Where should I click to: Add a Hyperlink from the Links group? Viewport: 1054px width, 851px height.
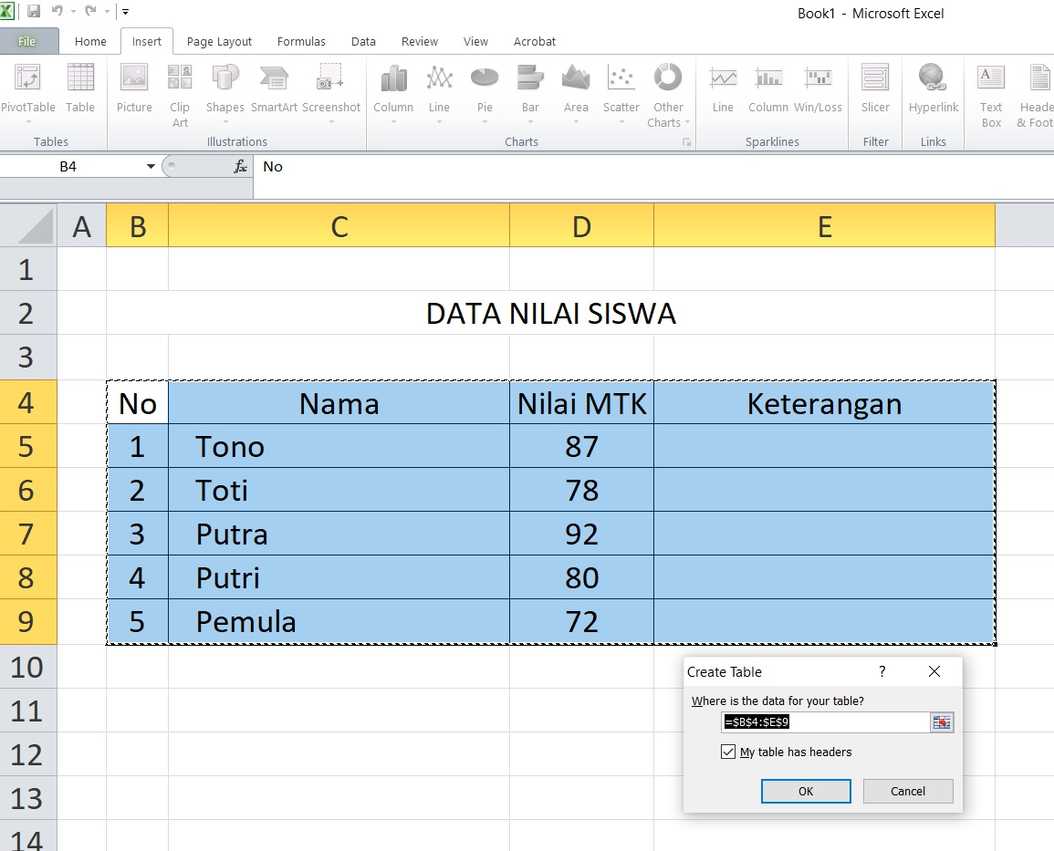933,88
